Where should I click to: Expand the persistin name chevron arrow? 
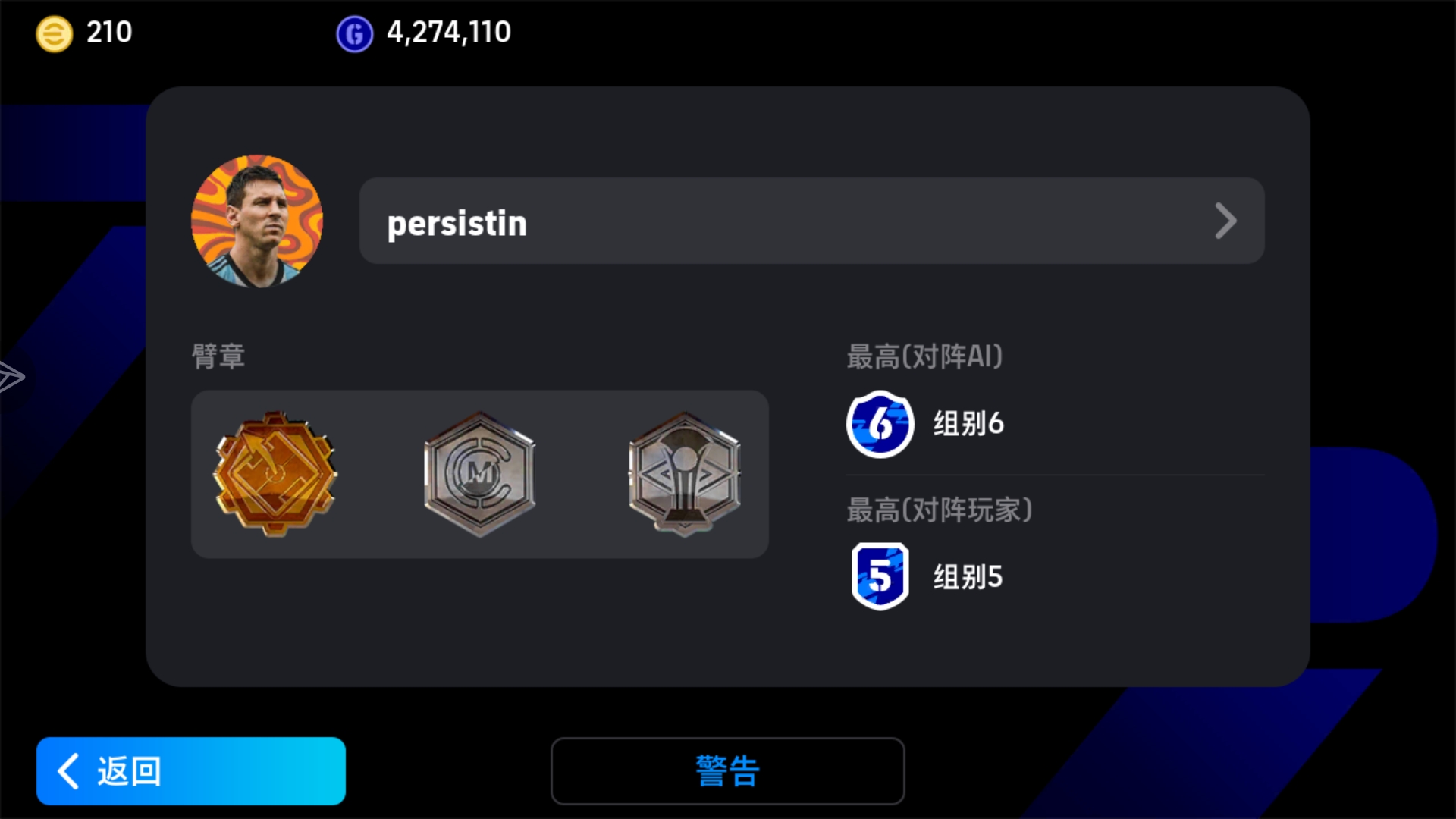[x=1225, y=221]
